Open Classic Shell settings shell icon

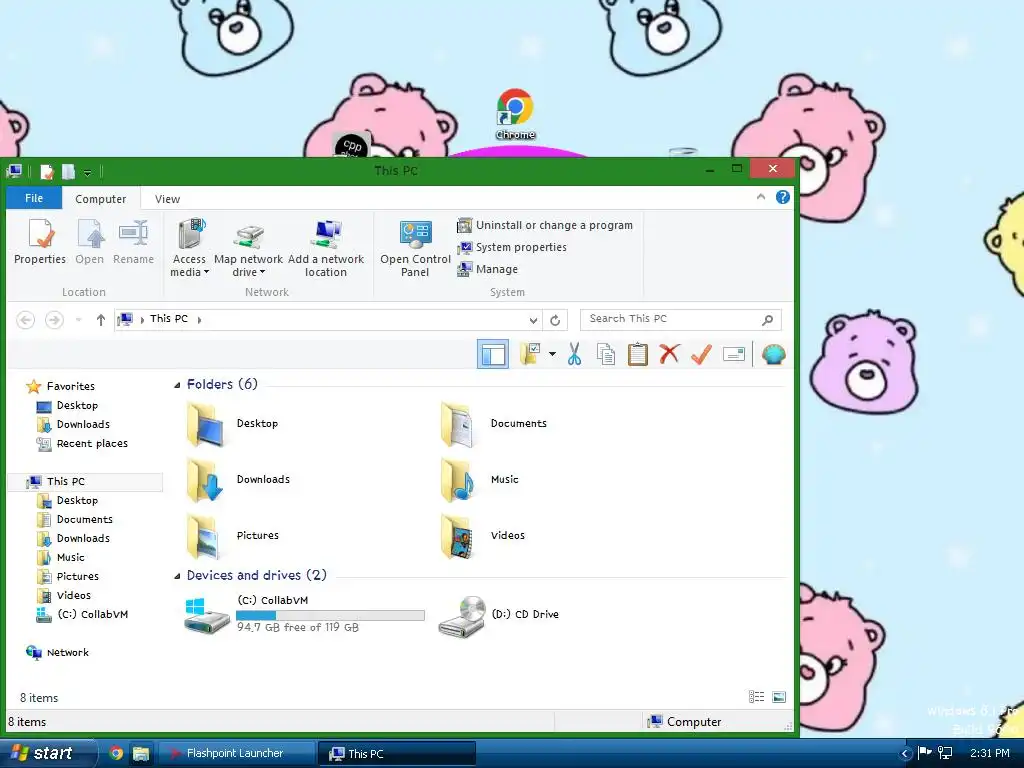click(x=773, y=355)
